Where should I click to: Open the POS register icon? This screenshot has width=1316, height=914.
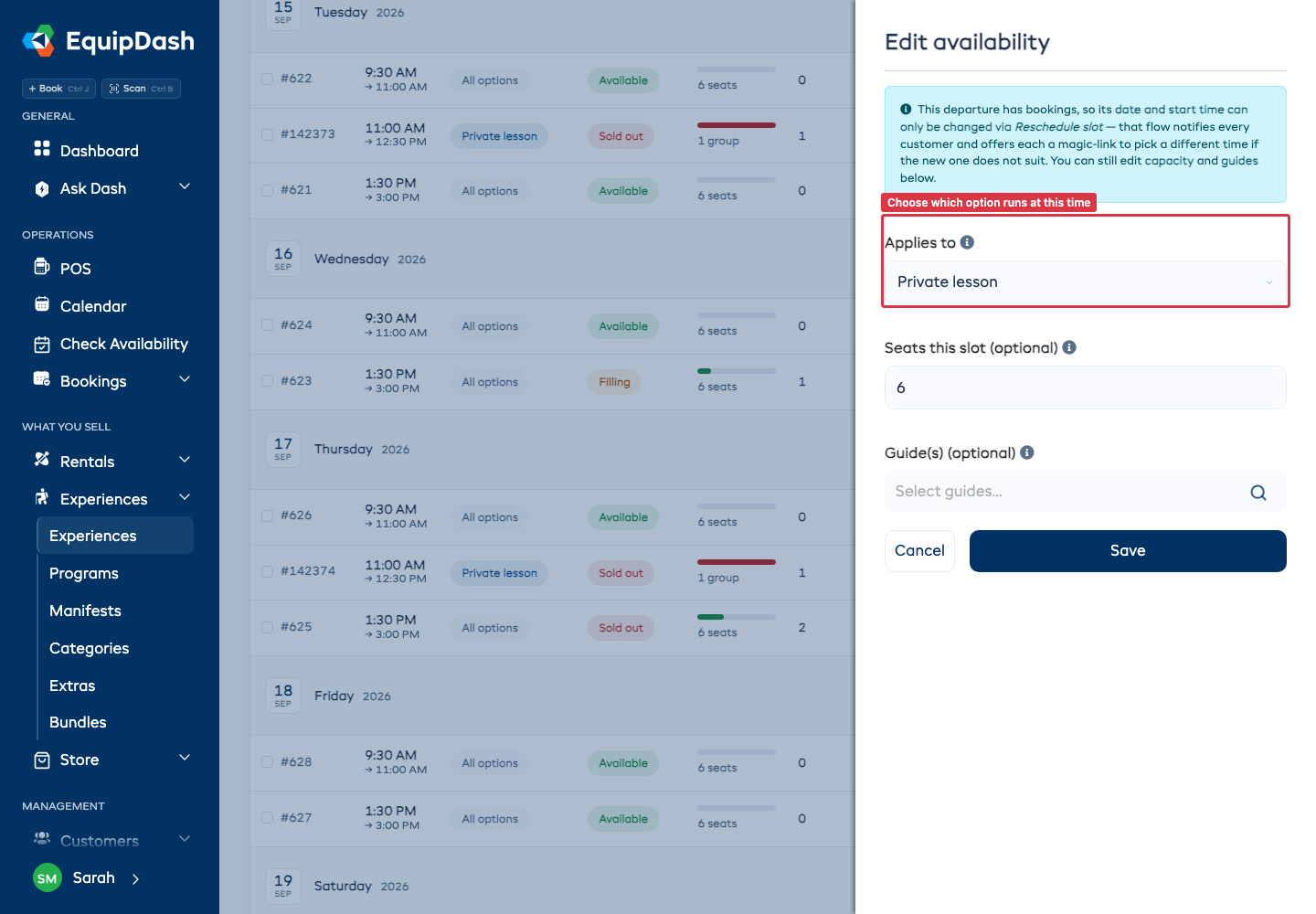[42, 267]
